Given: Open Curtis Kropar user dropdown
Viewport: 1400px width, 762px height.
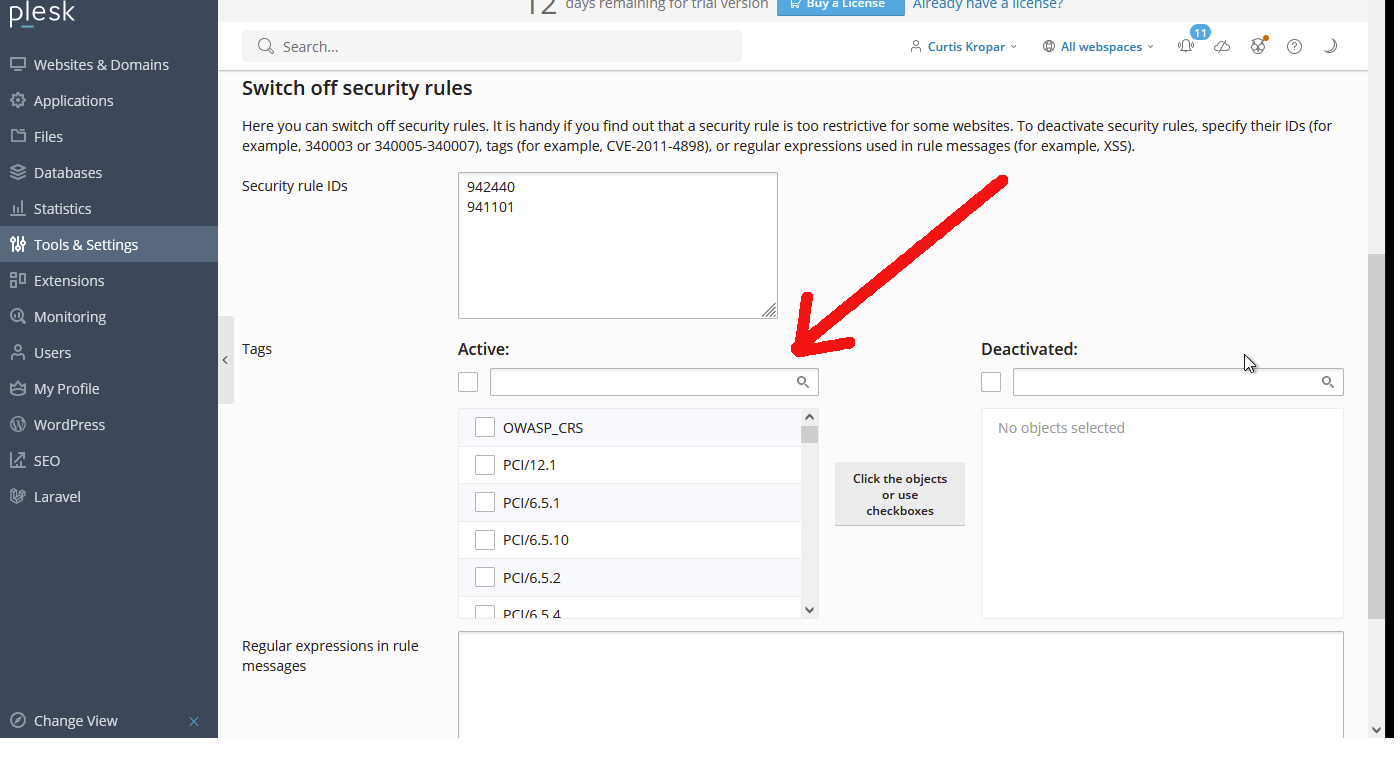Looking at the screenshot, I should [964, 46].
